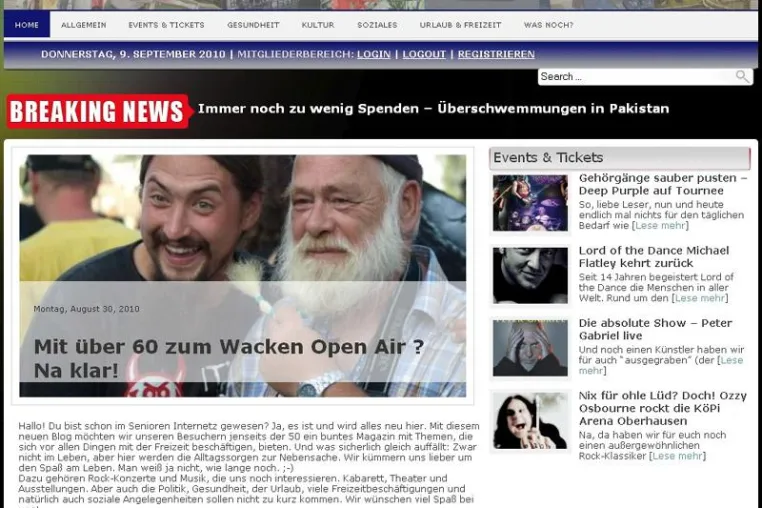Click the Events & Tickets sidebar heading

[620, 158]
